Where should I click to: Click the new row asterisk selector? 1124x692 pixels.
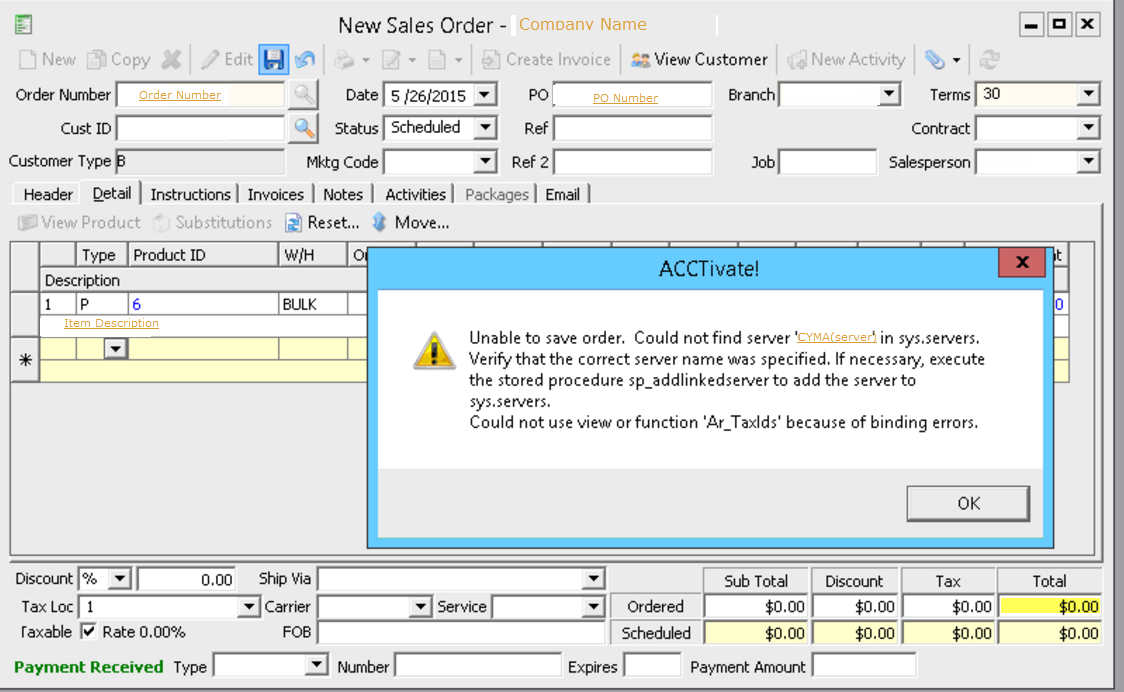coord(25,360)
